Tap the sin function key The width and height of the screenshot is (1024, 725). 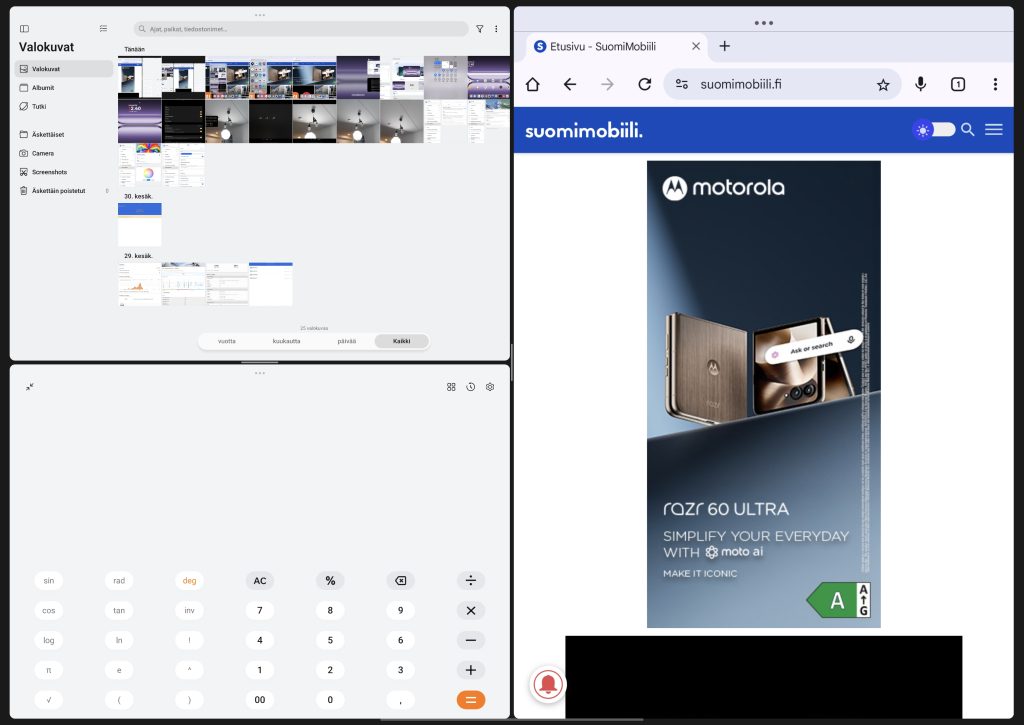49,581
